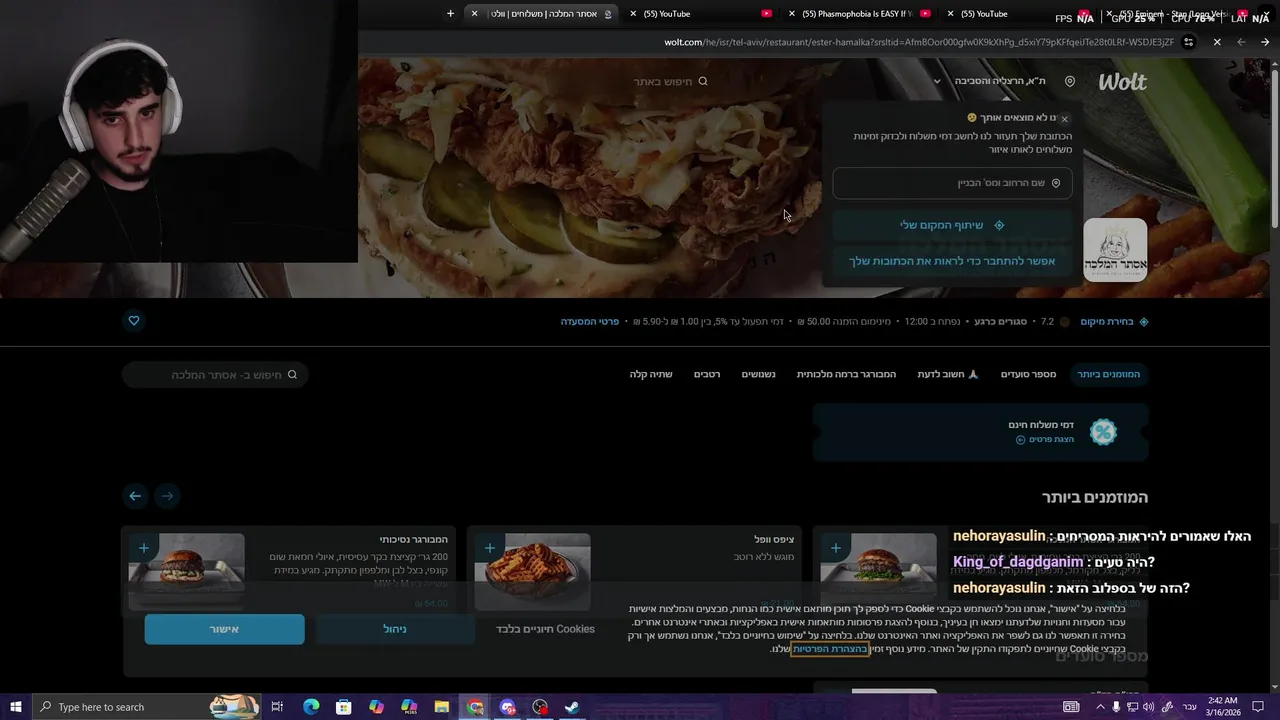Image resolution: width=1280 pixels, height=720 pixels.
Task: Close the אסתר המלכה Wolt browser tab
Action: (x=474, y=14)
